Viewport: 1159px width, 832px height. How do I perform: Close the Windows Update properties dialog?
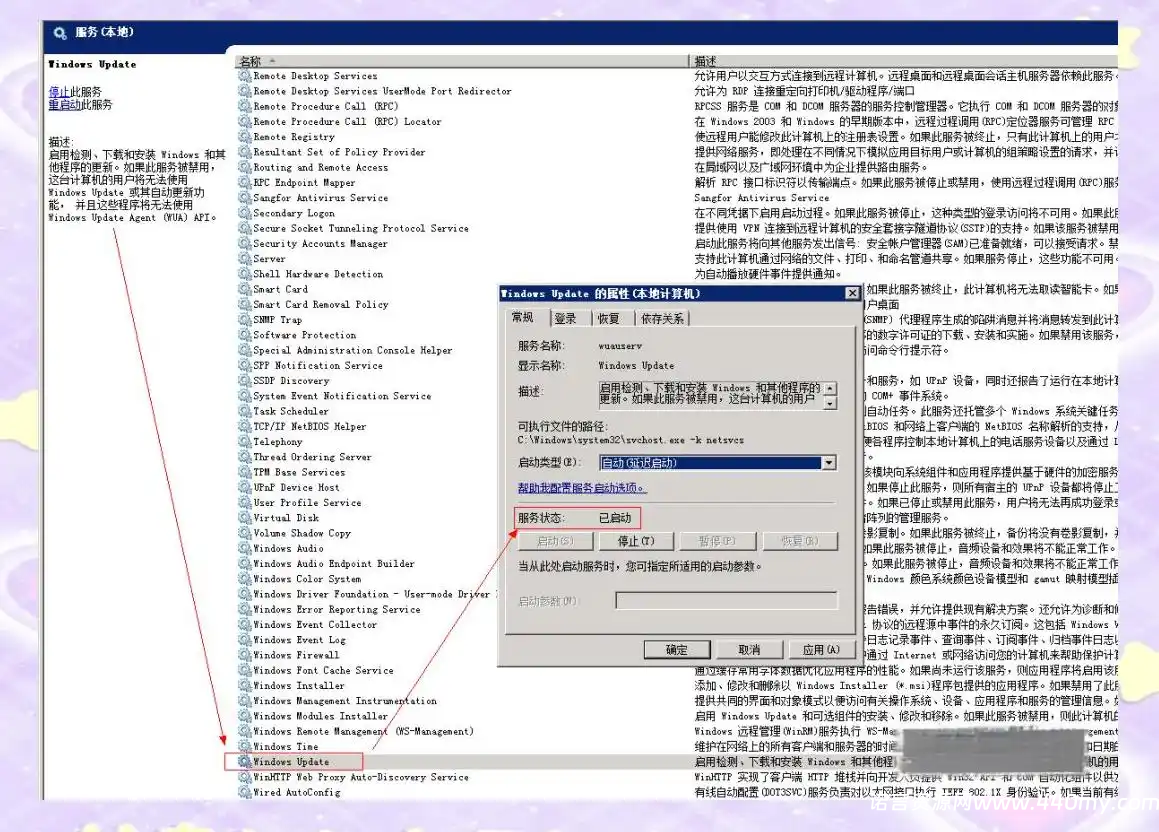[852, 293]
